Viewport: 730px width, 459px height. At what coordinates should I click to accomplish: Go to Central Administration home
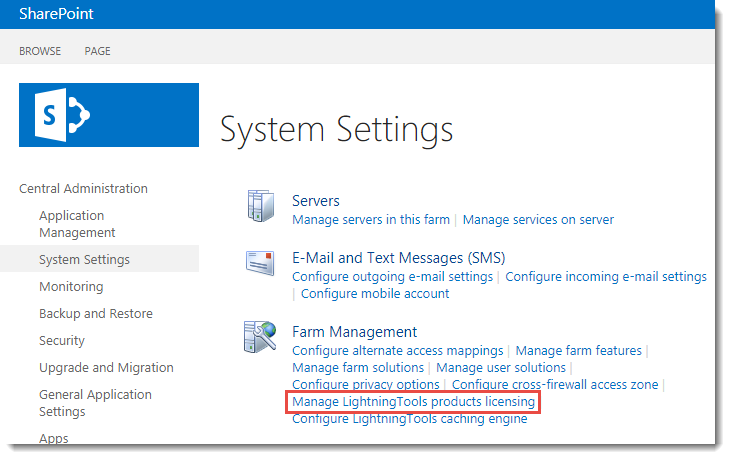tap(83, 189)
